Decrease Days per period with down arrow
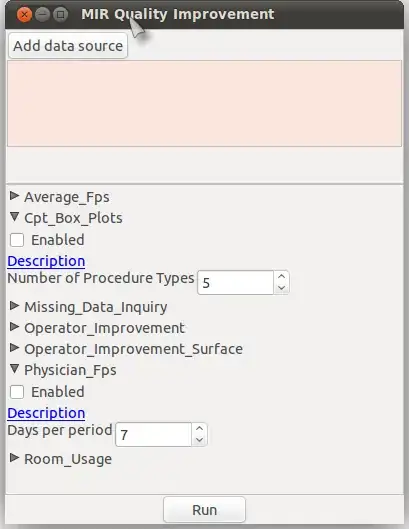Viewport: 409px width, 529px height. (x=199, y=440)
